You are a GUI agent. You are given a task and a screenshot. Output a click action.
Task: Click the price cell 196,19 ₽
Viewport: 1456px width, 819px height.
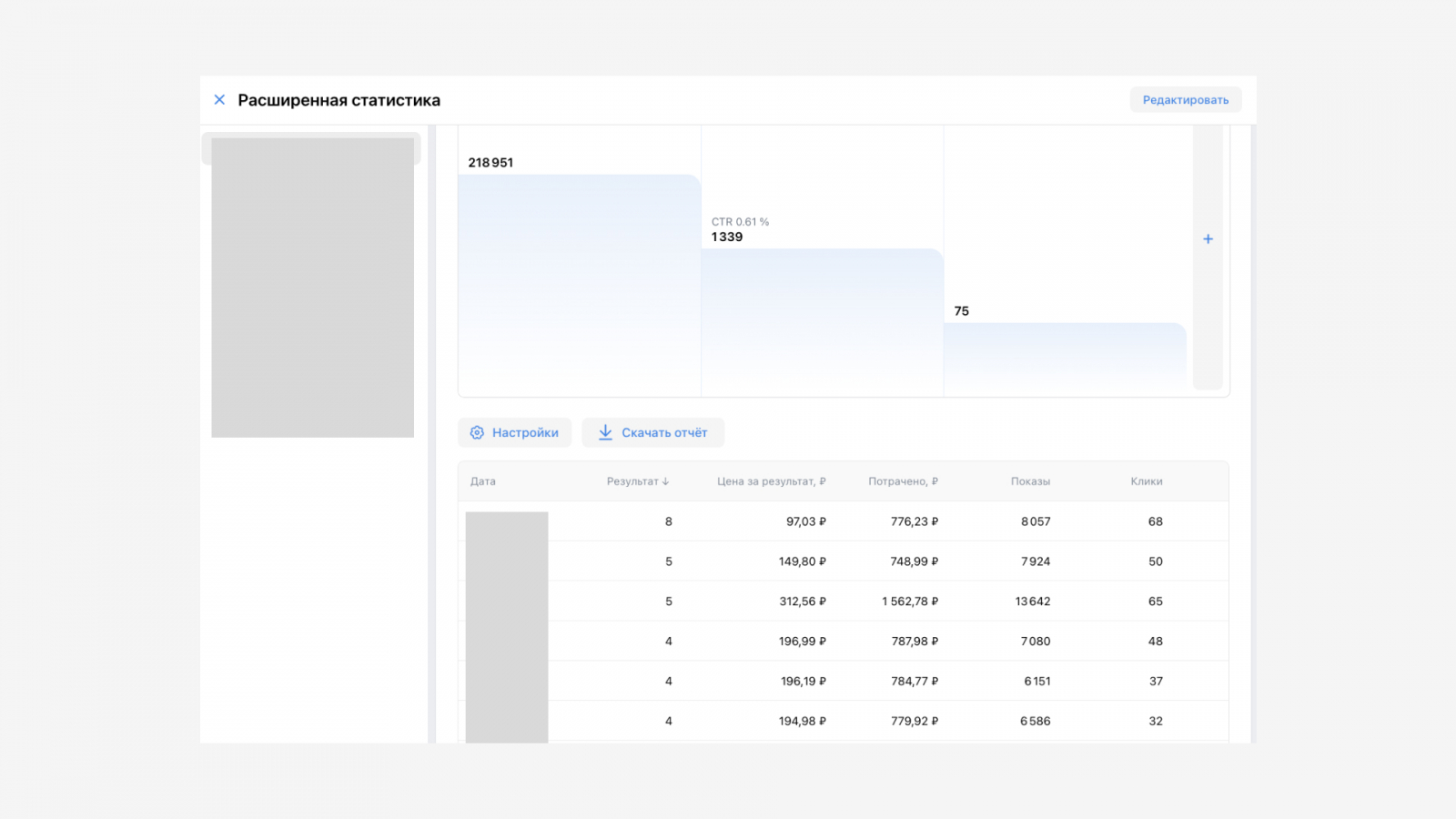(x=804, y=681)
